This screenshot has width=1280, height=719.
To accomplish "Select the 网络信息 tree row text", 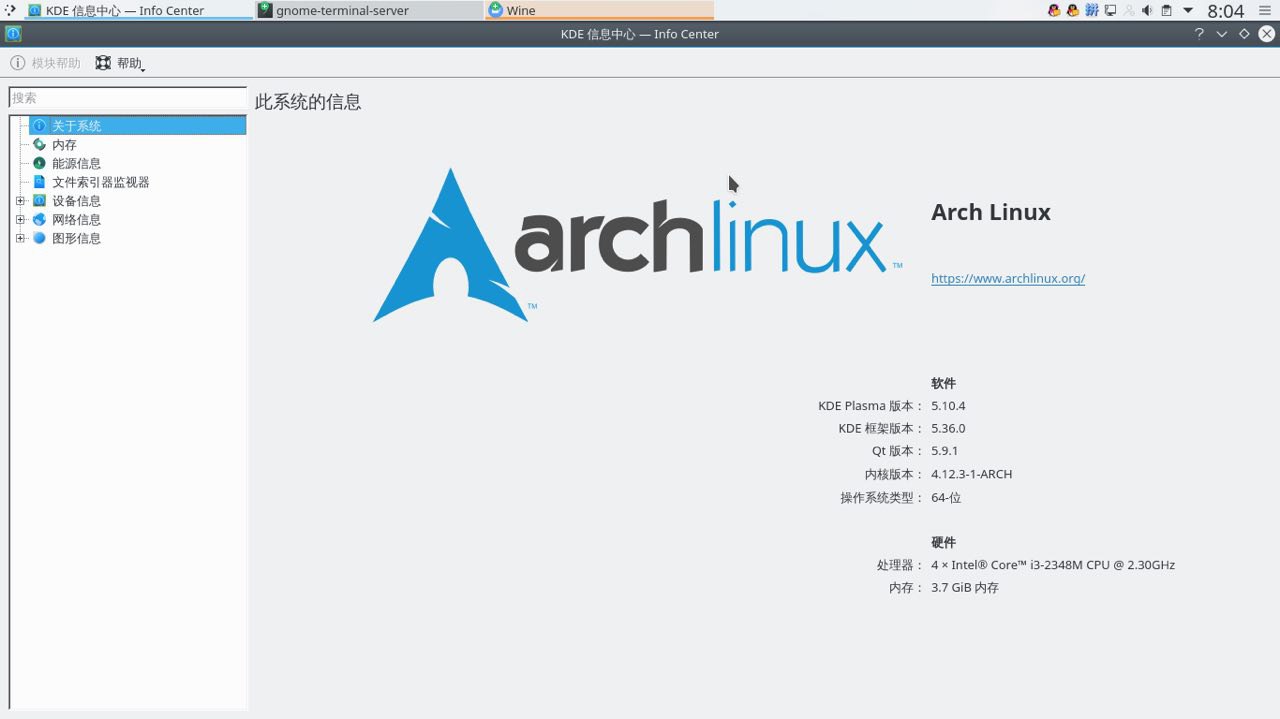I will 77,219.
